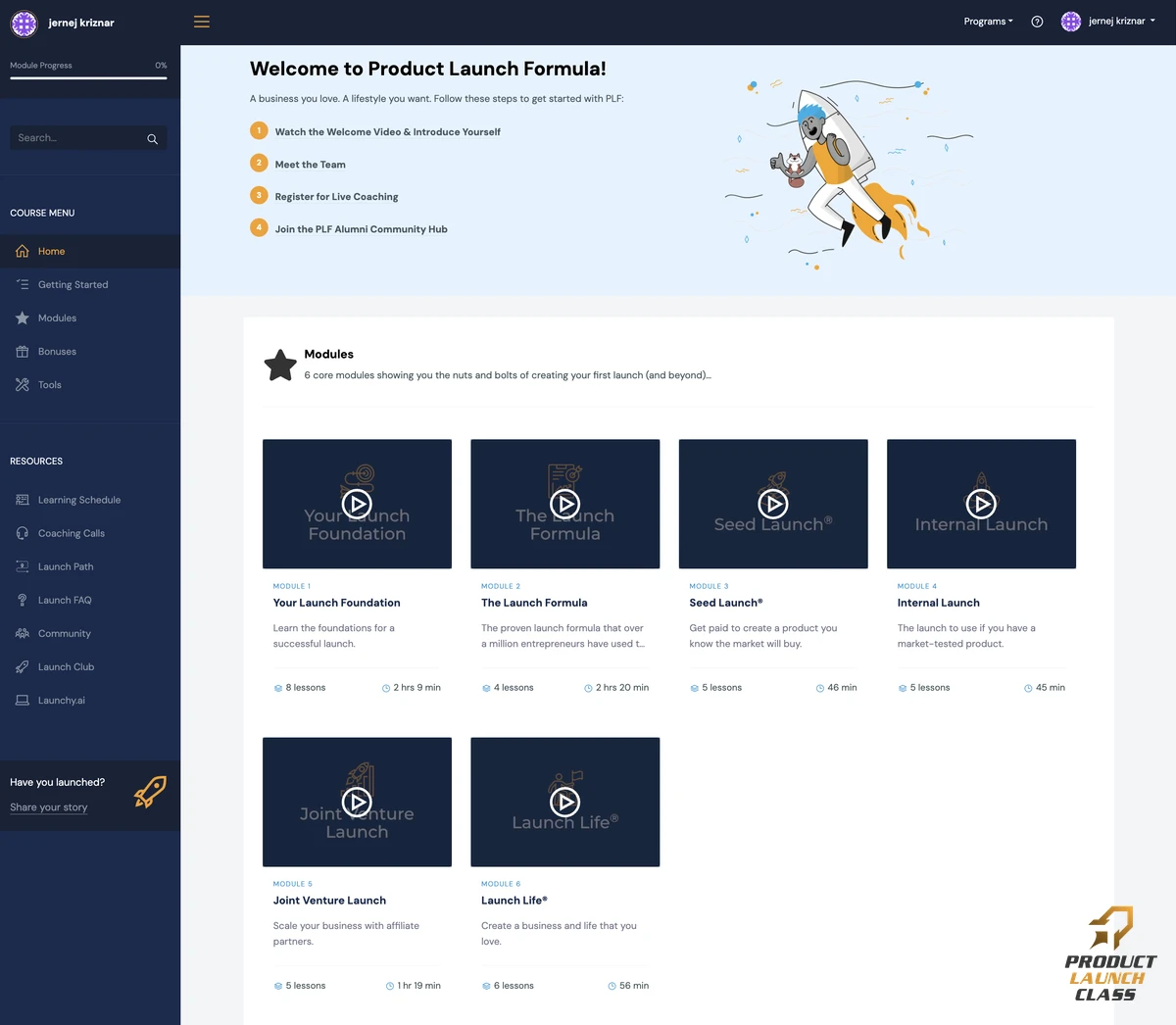Click the Coaching Calls headset icon

click(23, 533)
